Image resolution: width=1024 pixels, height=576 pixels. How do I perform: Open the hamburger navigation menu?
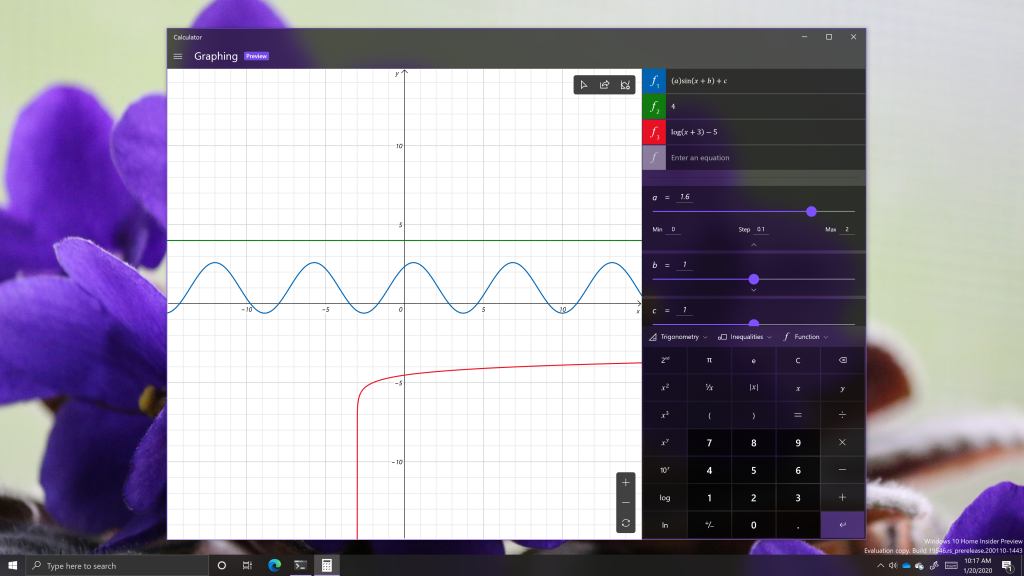(x=178, y=56)
